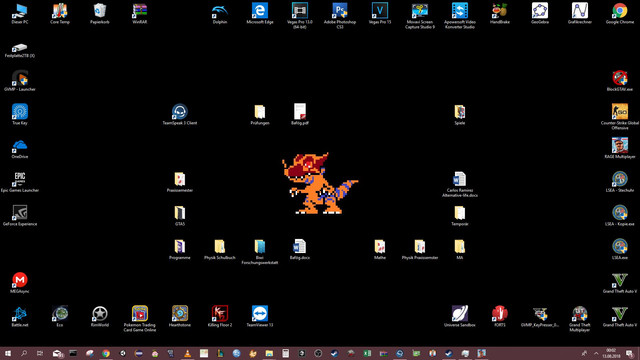This screenshot has height=360, width=640.
Task: Open GeForce Experience shortcut
Action: pos(20,215)
